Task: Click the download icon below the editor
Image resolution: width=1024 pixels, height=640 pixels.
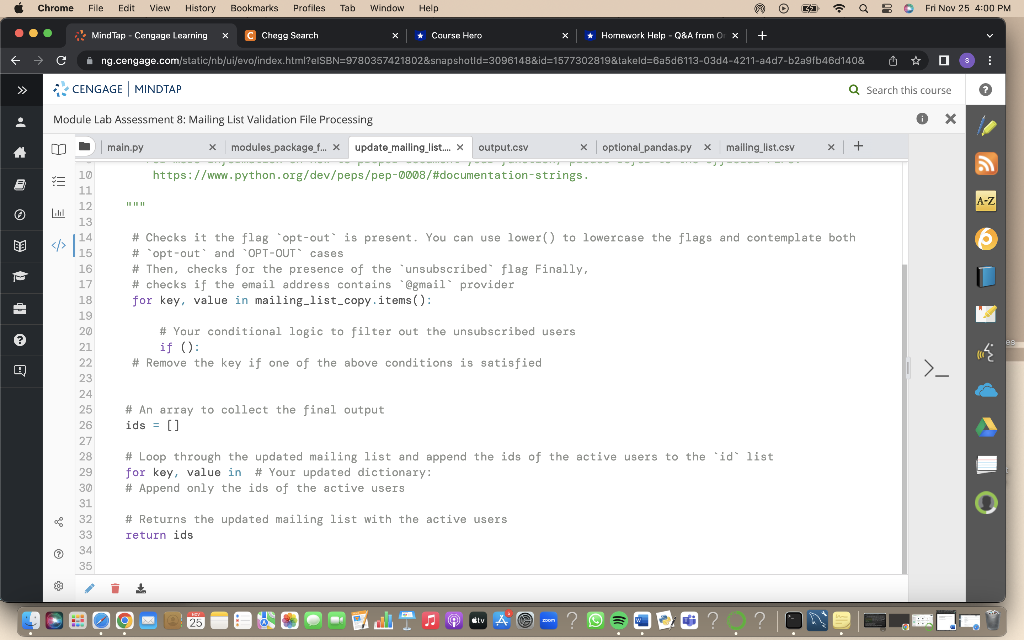Action: 140,588
